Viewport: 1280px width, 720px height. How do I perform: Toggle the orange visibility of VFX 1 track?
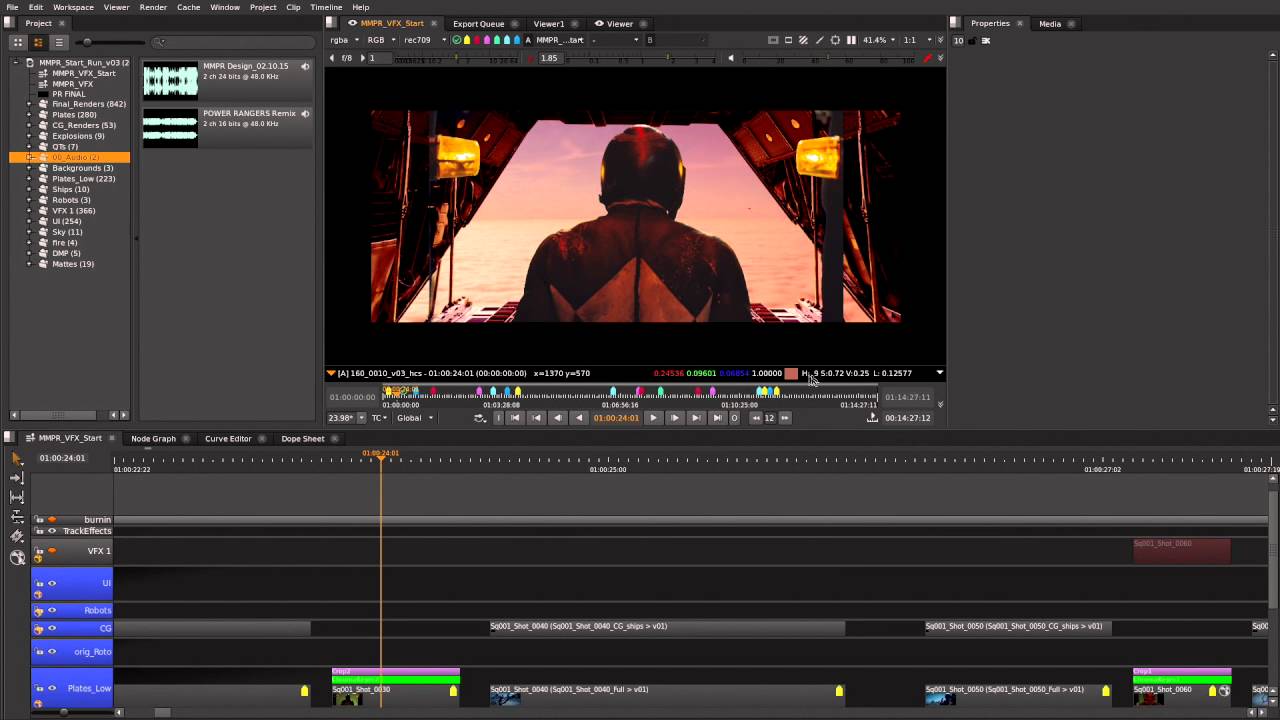(x=52, y=550)
